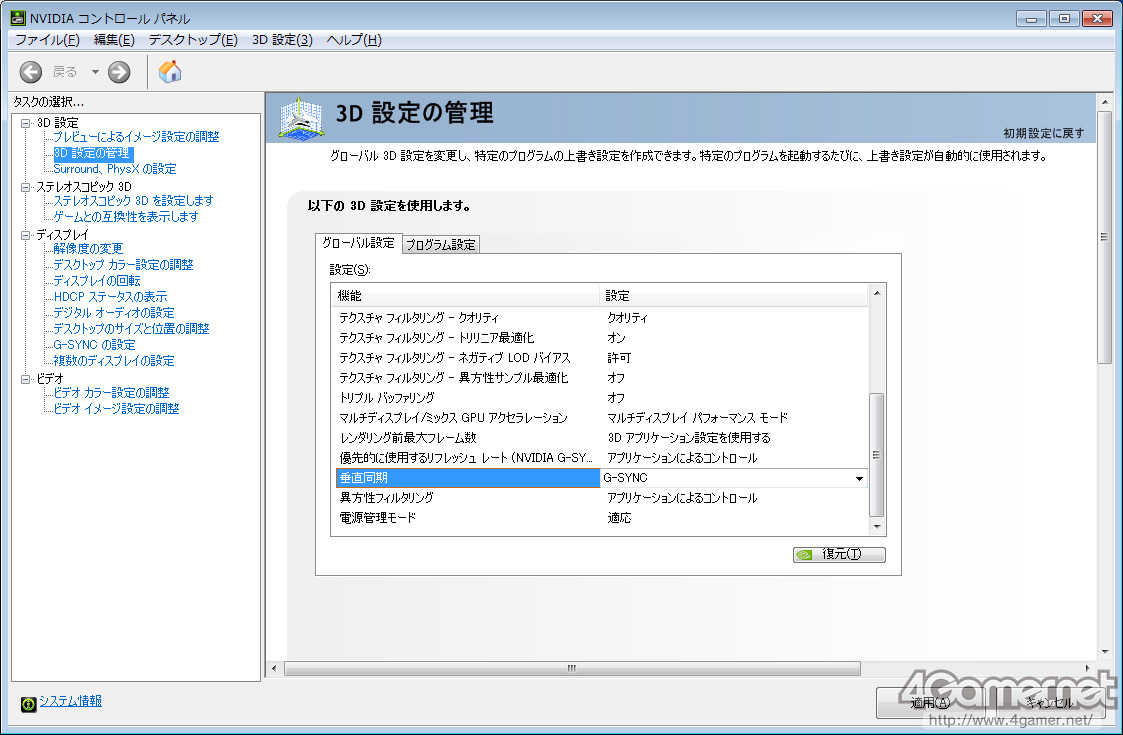Select the 電源管理モード row

[602, 518]
